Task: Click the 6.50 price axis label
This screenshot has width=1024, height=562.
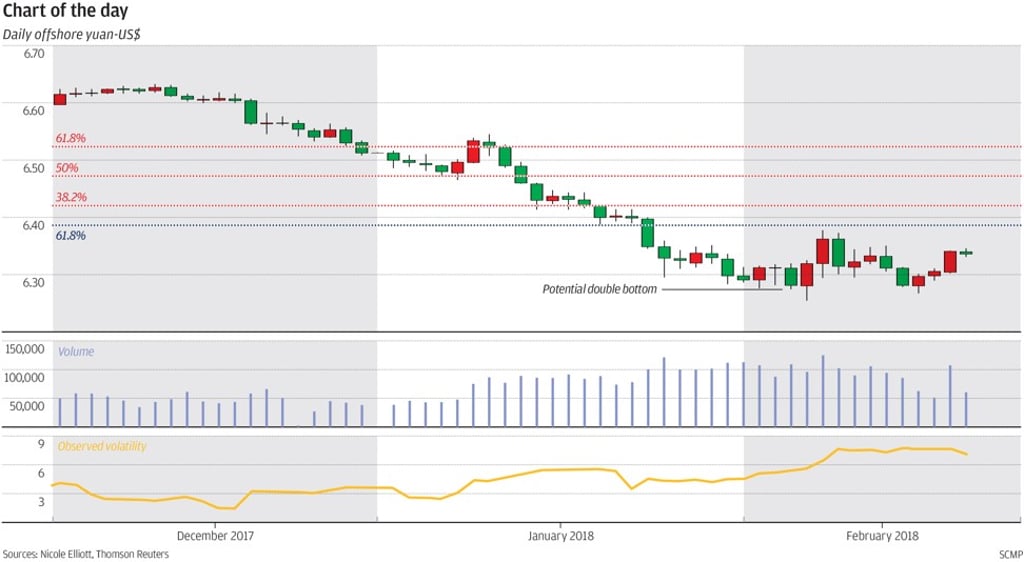Action: (x=34, y=168)
